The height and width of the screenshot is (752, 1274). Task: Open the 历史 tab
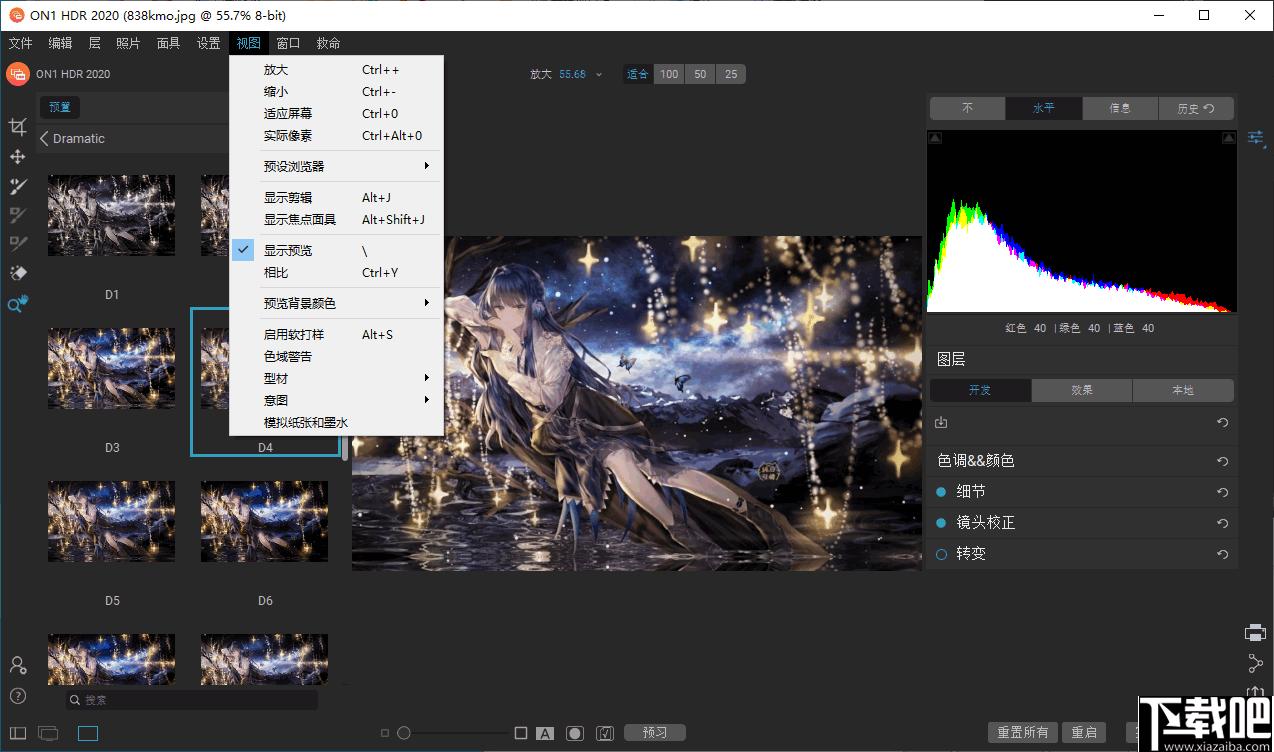click(x=1196, y=108)
